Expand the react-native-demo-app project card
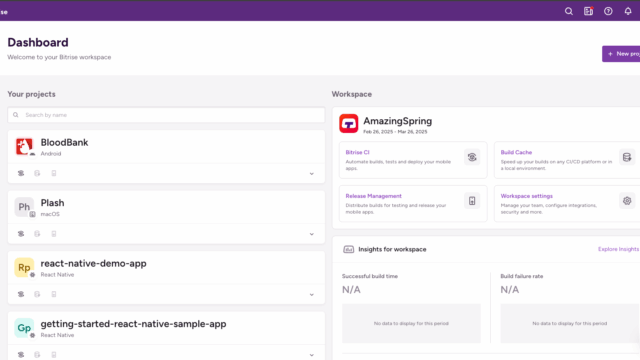The height and width of the screenshot is (360, 640). (x=311, y=295)
